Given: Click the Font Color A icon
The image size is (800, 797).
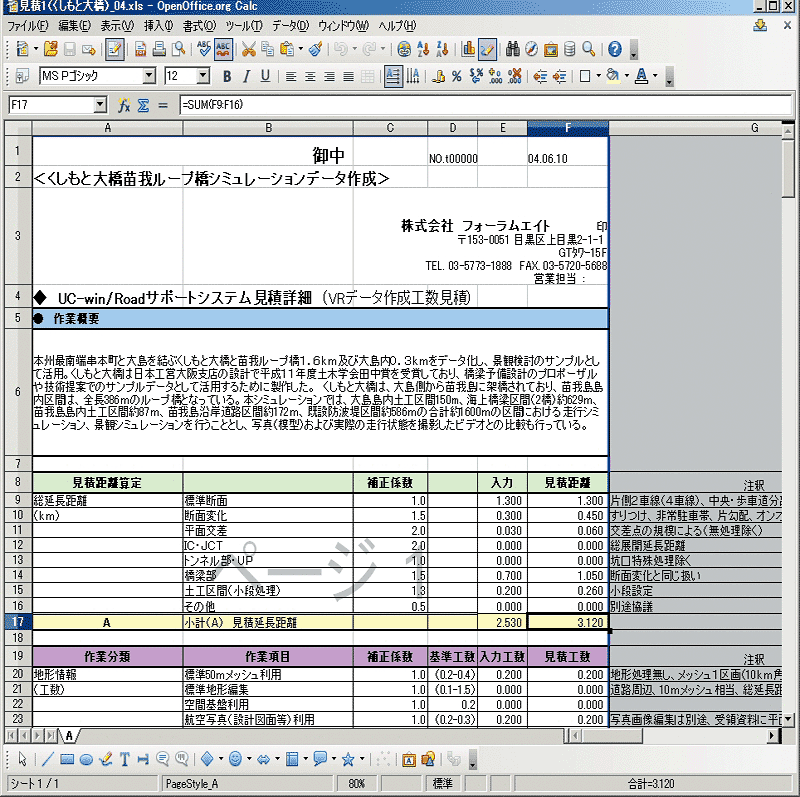Looking at the screenshot, I should coord(641,77).
